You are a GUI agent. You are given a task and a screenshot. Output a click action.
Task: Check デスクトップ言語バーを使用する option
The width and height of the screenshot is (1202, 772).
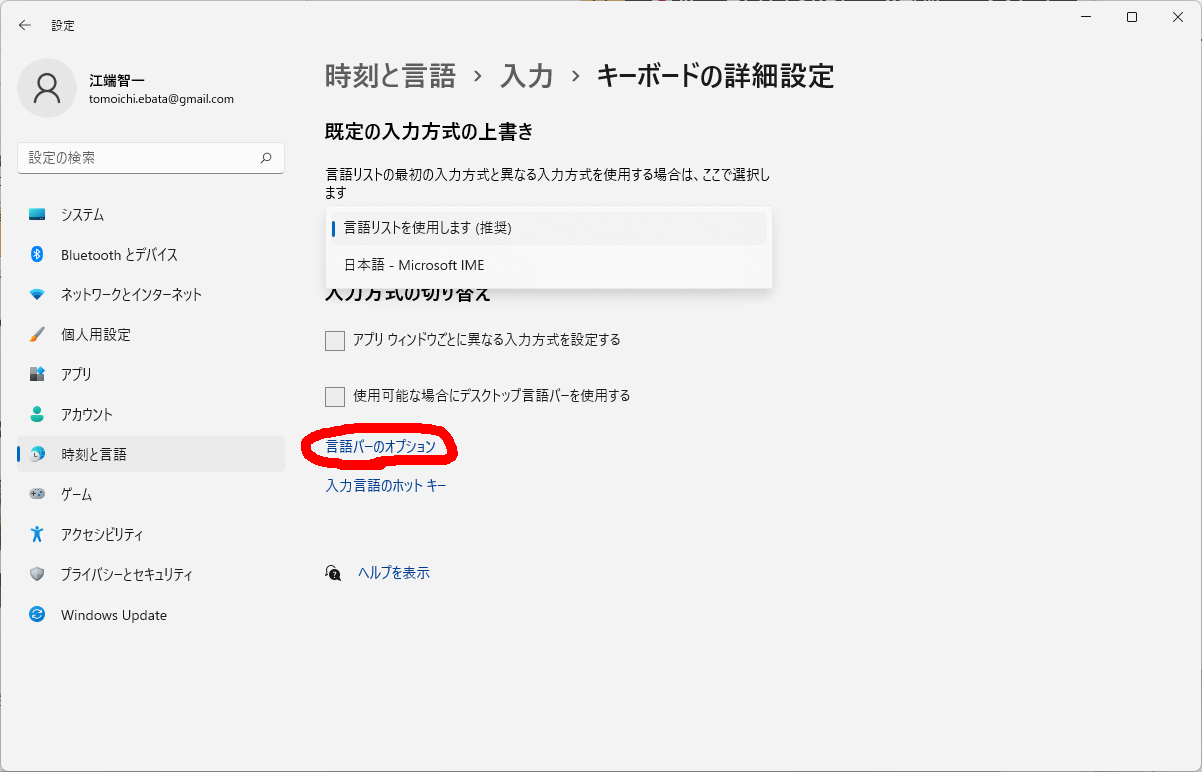(335, 396)
